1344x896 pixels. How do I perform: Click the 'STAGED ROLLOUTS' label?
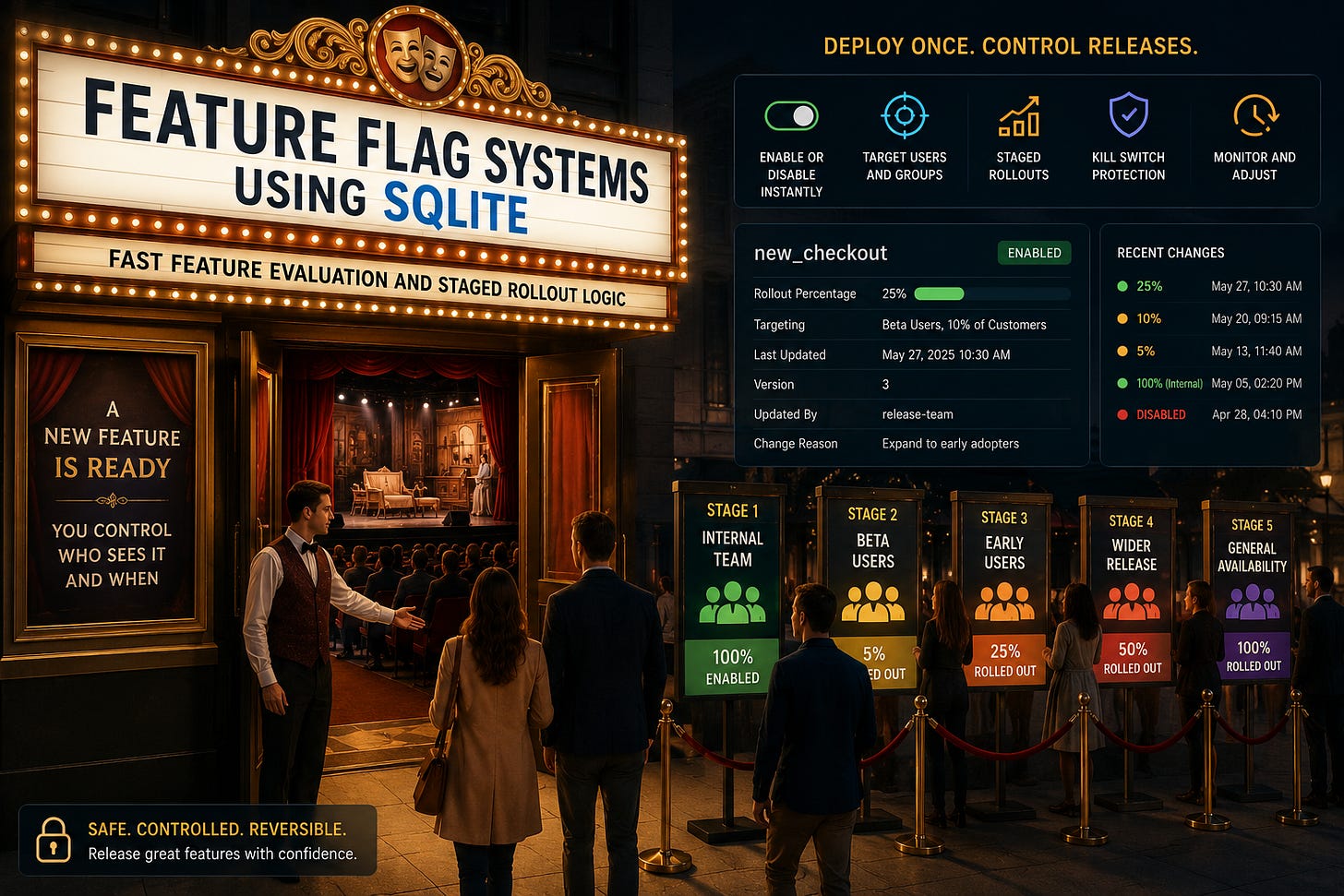click(1019, 166)
